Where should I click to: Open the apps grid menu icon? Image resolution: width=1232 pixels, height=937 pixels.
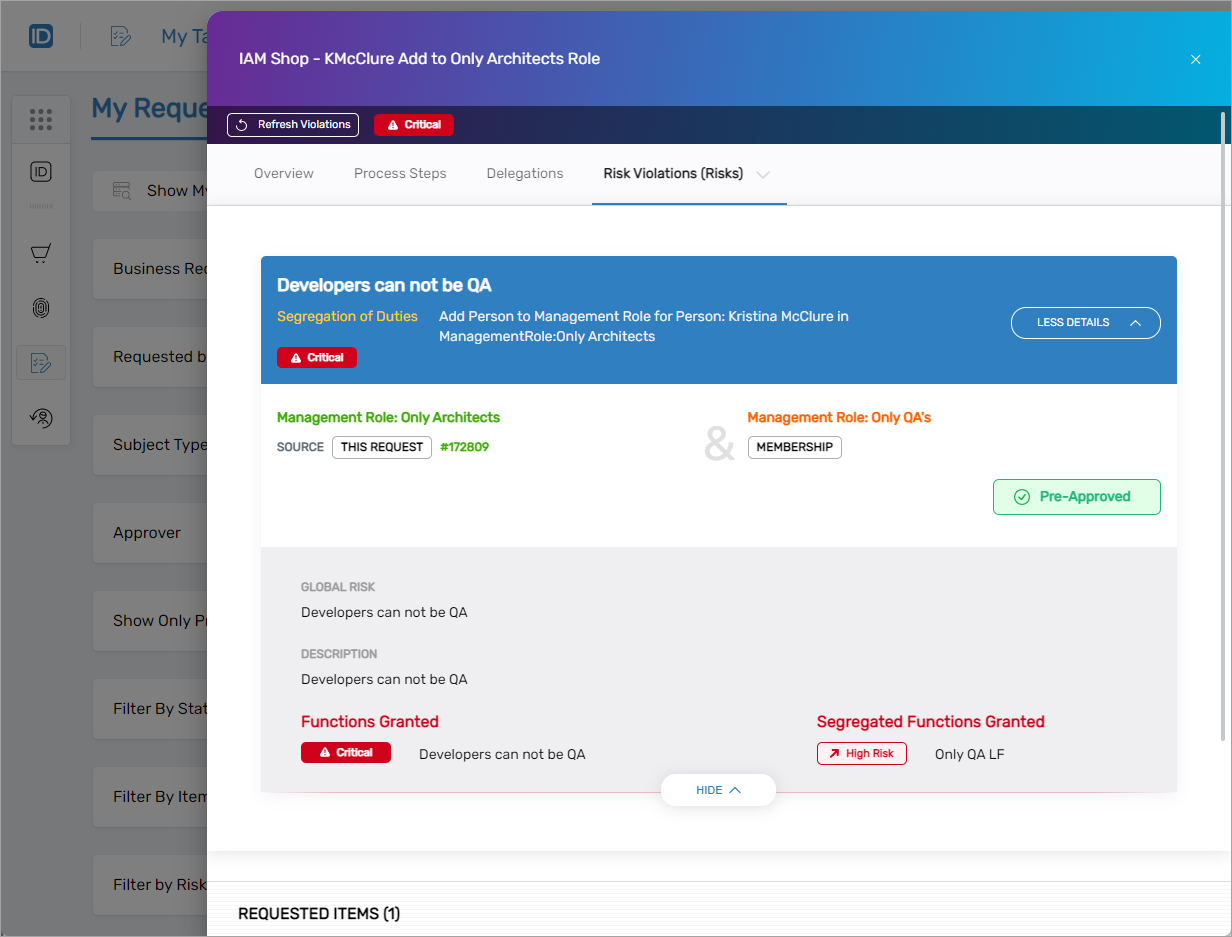pos(41,120)
